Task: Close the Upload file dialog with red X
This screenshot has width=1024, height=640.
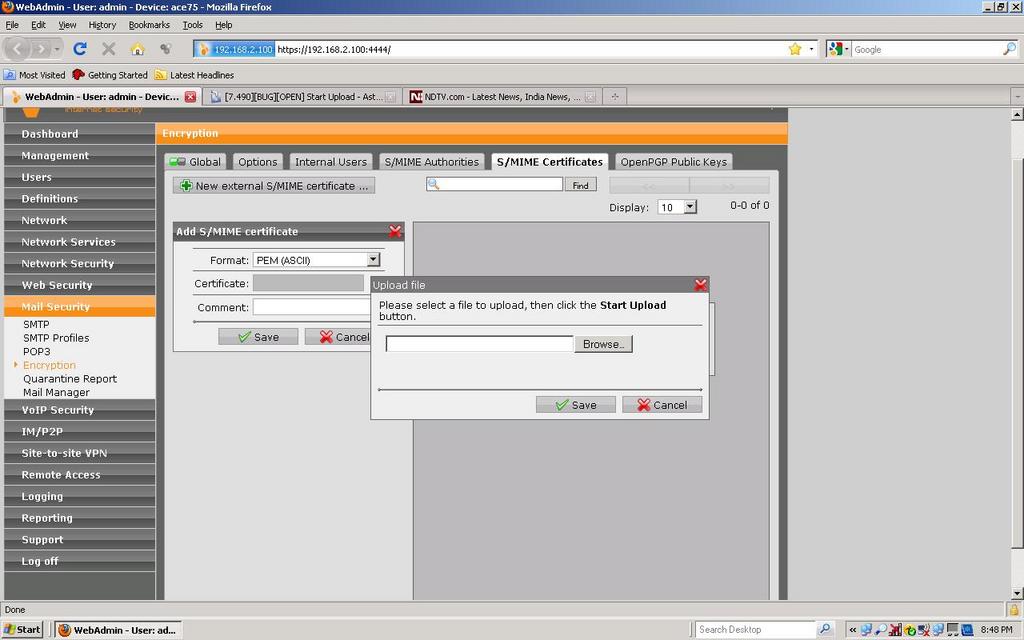Action: pyautogui.click(x=700, y=285)
